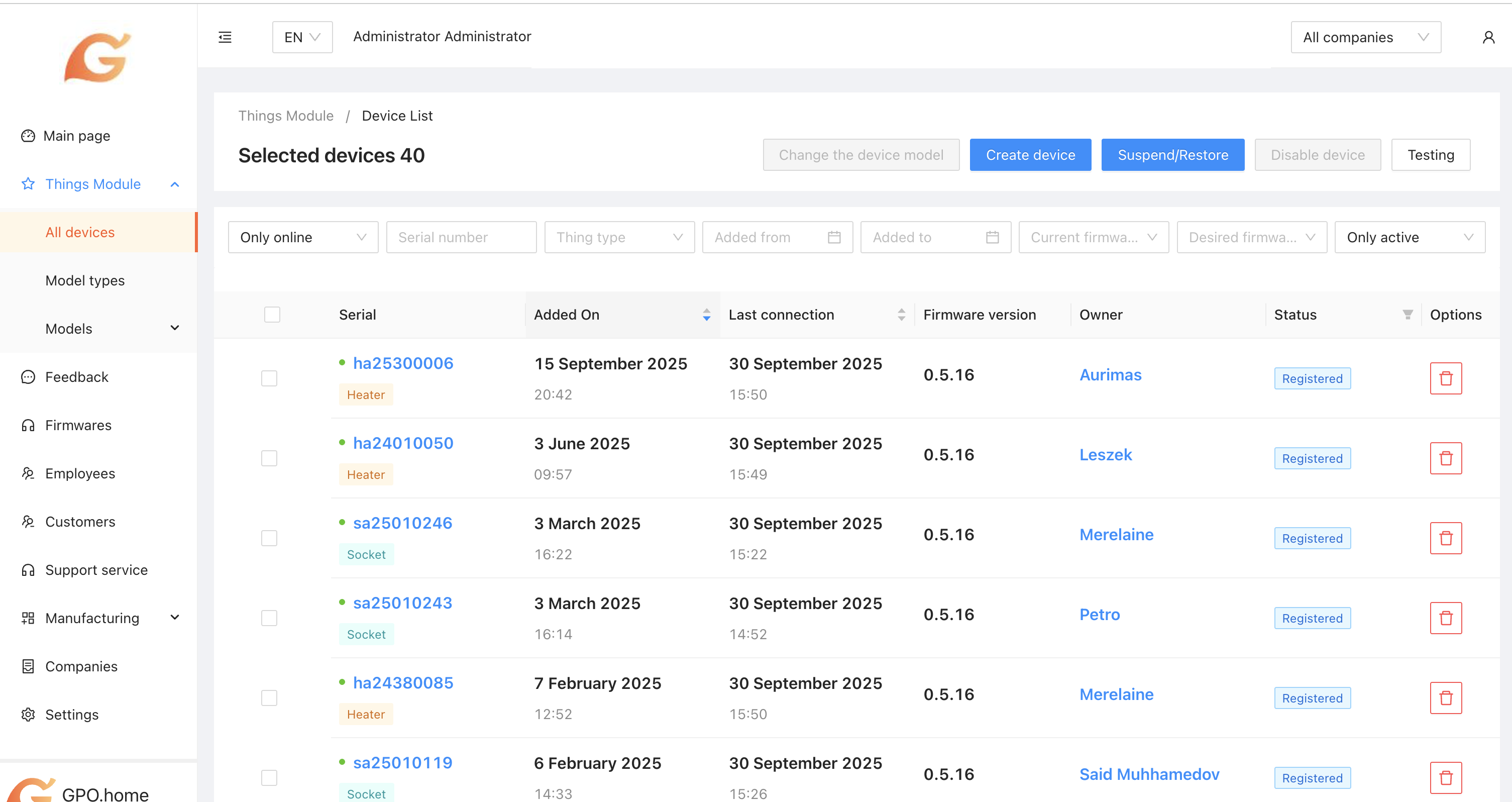Select checkbox for device sa25010246 row
Image resolution: width=1512 pixels, height=802 pixels.
coord(269,538)
